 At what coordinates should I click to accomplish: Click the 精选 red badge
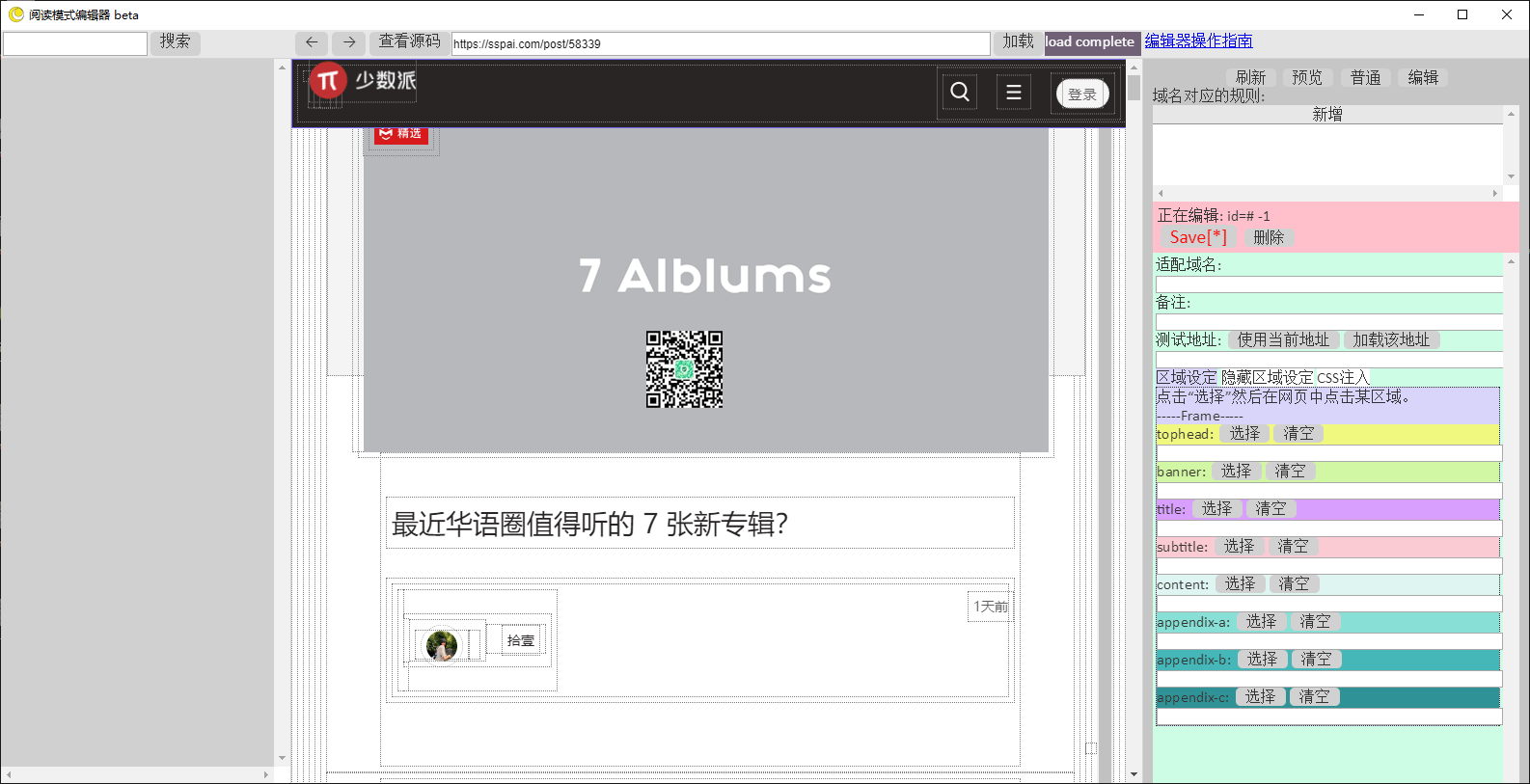click(x=401, y=133)
